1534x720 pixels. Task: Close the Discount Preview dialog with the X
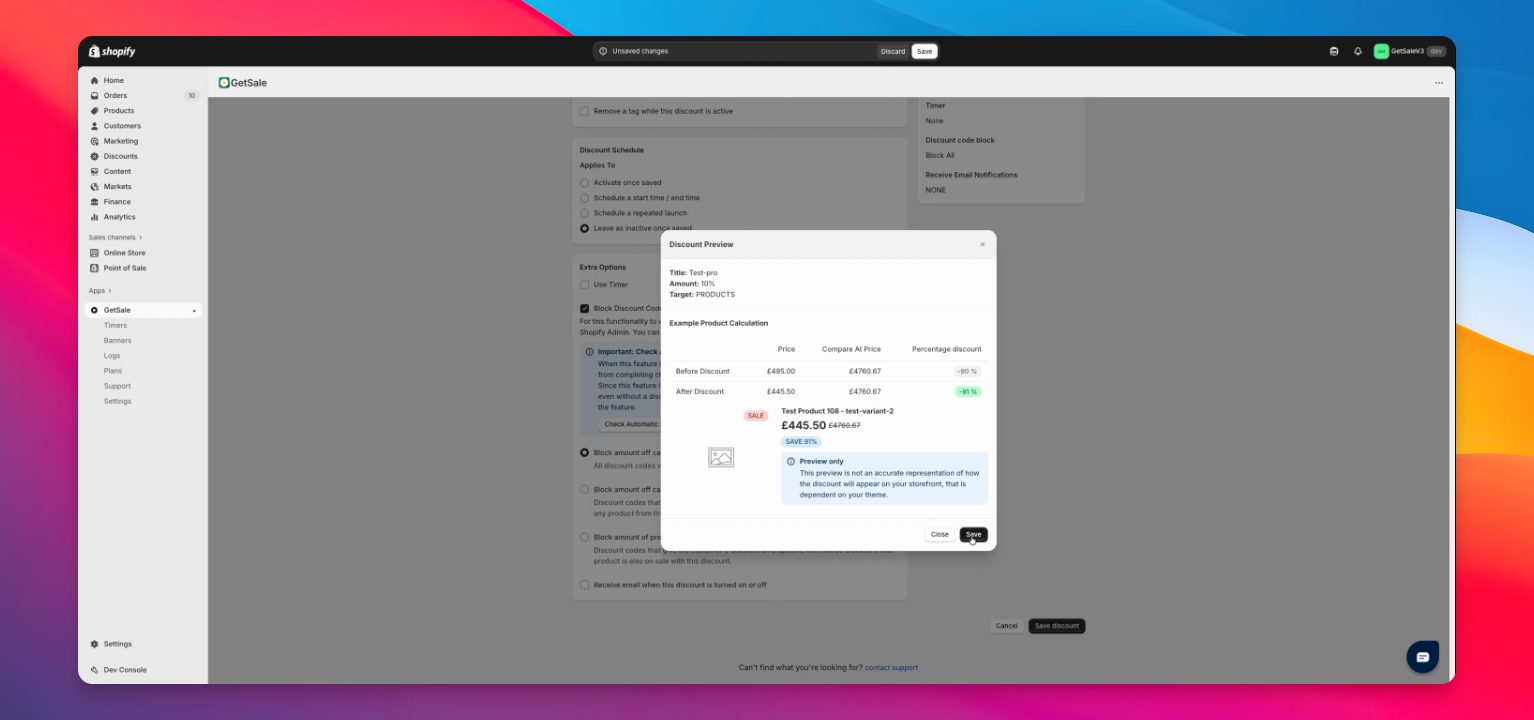982,244
